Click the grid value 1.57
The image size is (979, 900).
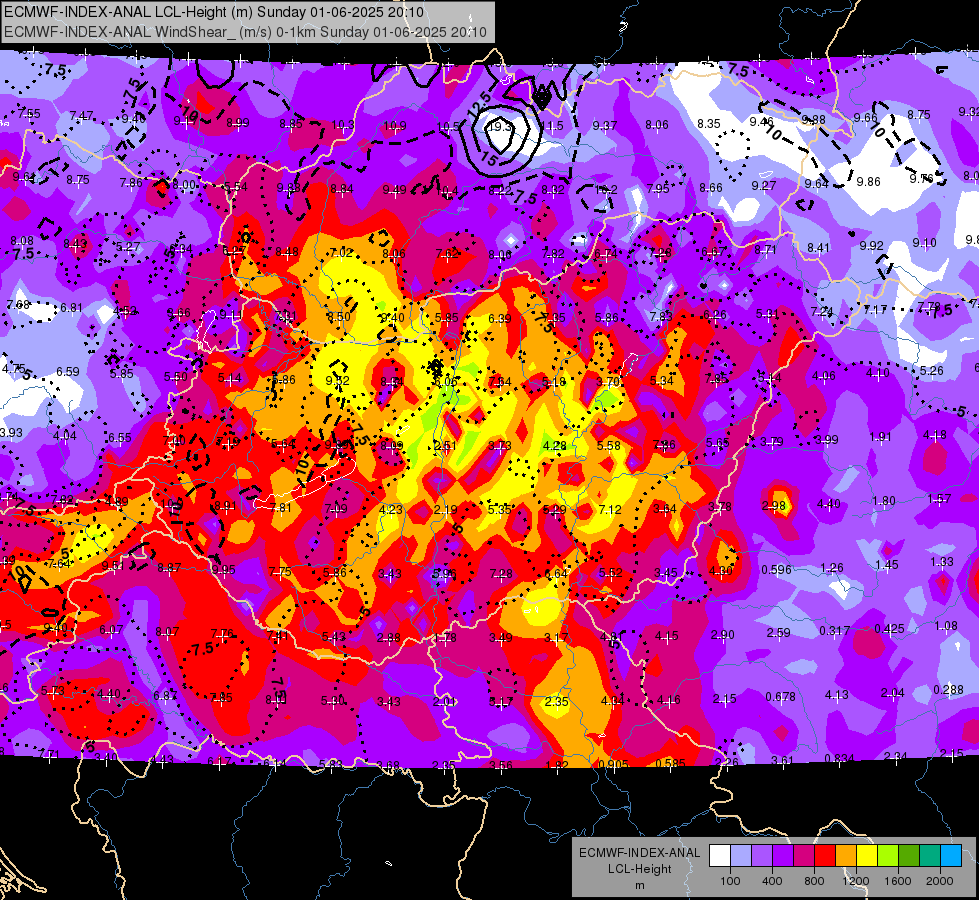click(x=939, y=498)
